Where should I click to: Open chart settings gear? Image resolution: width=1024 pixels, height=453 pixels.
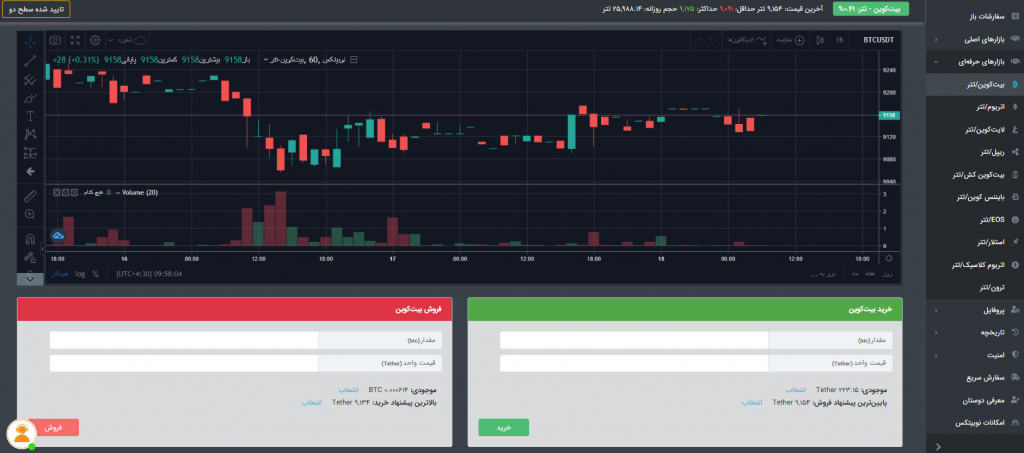coord(95,40)
